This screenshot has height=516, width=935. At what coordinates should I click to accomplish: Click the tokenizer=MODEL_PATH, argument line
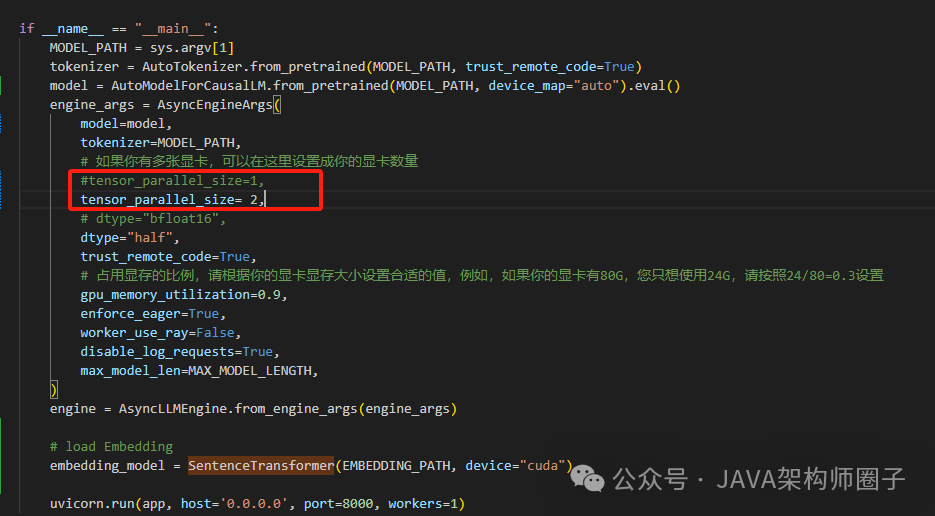coord(161,143)
